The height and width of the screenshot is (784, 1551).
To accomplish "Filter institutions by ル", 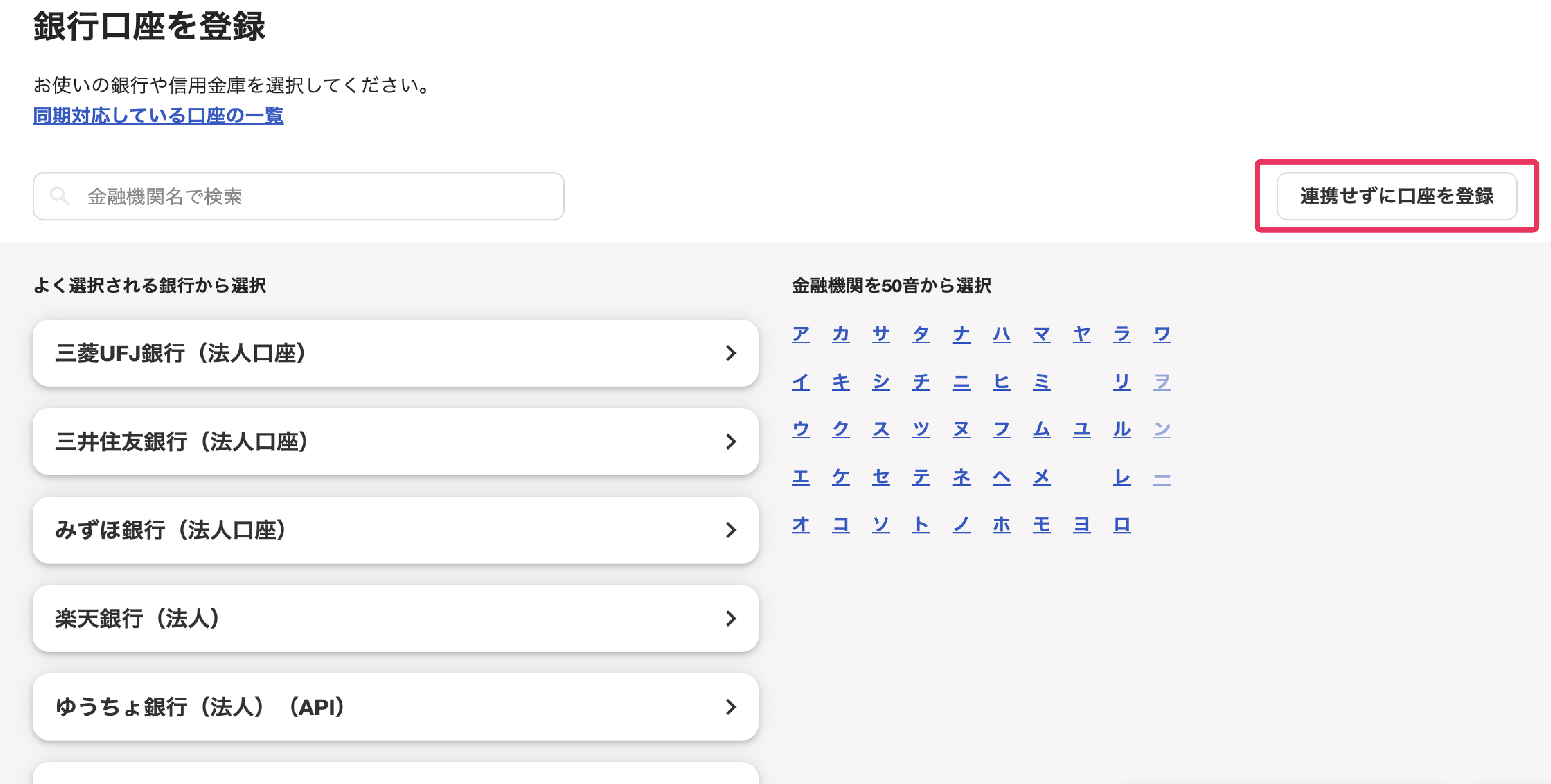I will (x=1122, y=429).
